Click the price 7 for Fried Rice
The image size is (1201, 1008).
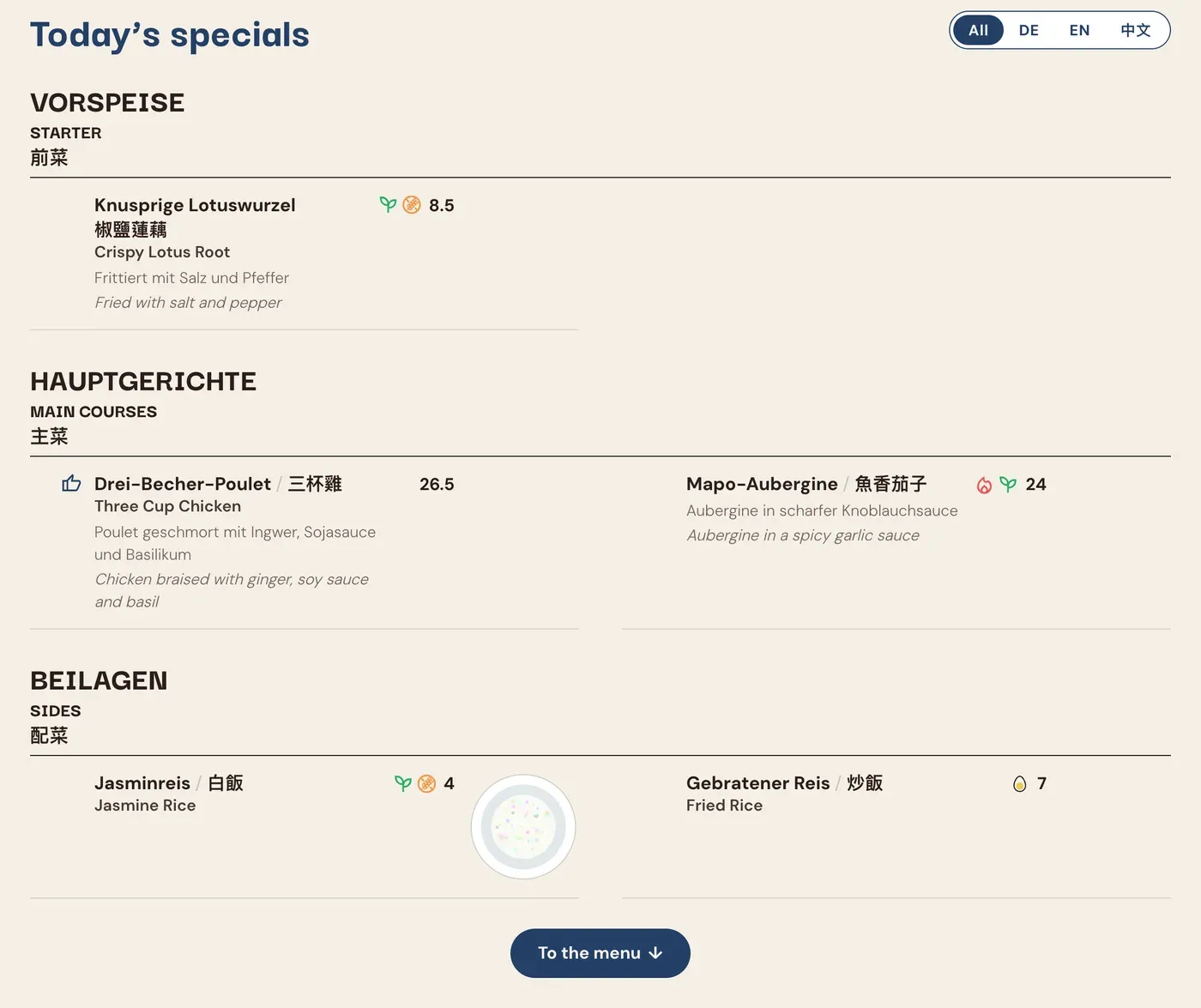tap(1041, 783)
